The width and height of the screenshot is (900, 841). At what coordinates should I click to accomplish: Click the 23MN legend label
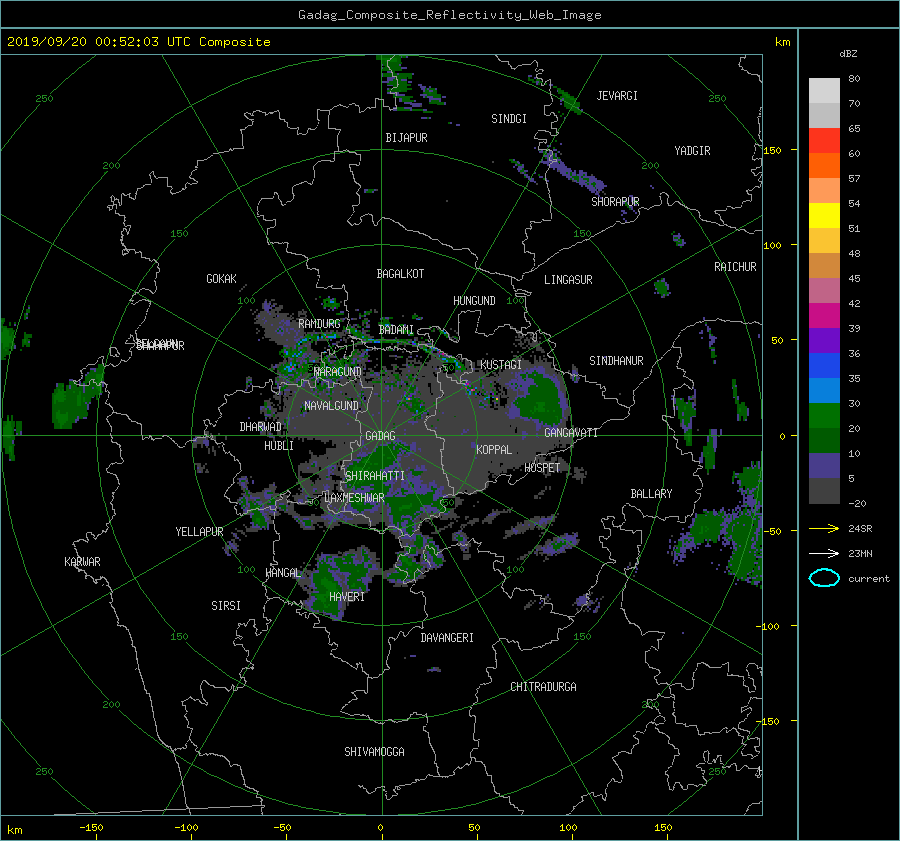[860, 553]
